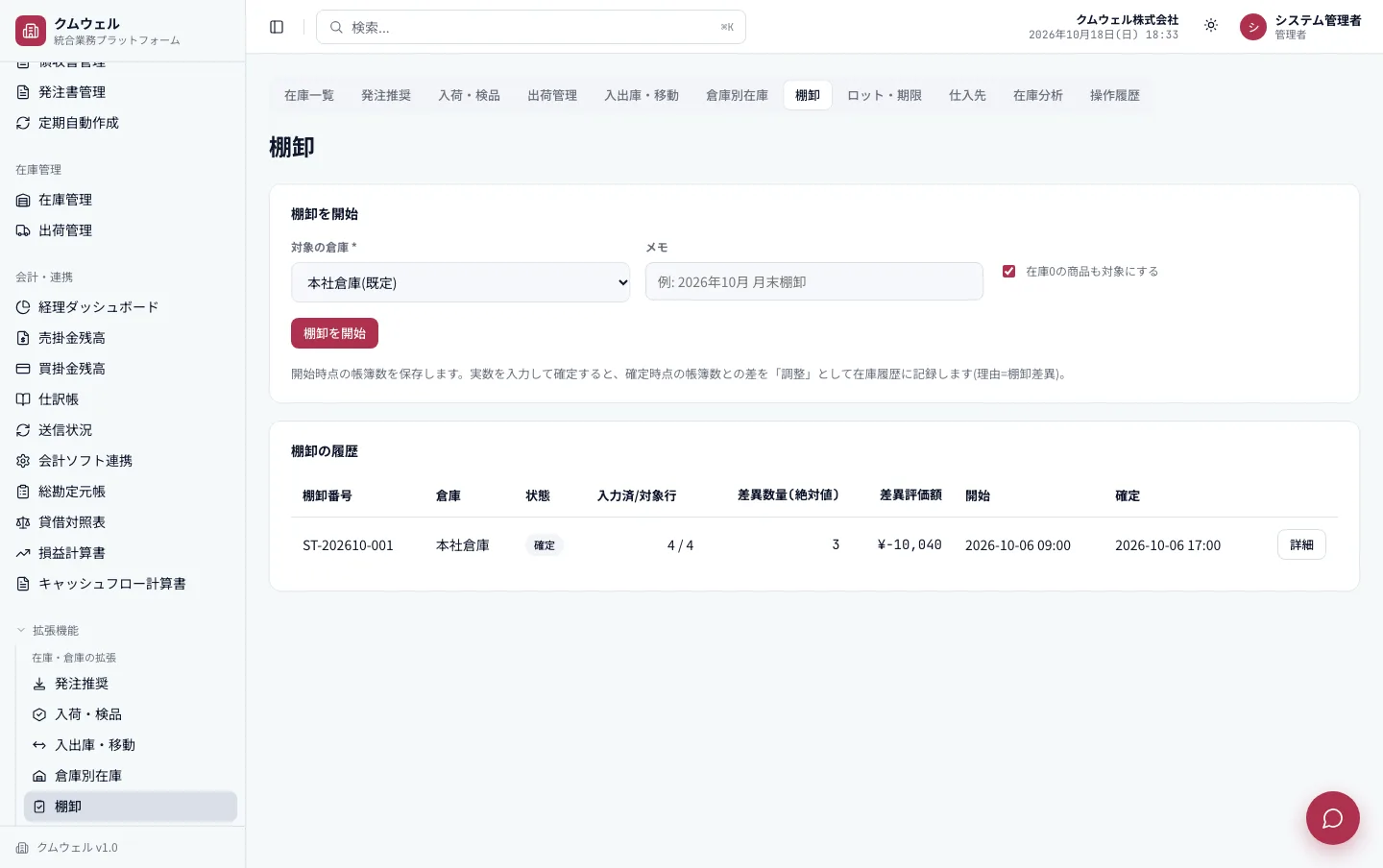Open 倉庫別在庫 in sidebar extensions
1383x868 pixels.
click(x=131, y=776)
